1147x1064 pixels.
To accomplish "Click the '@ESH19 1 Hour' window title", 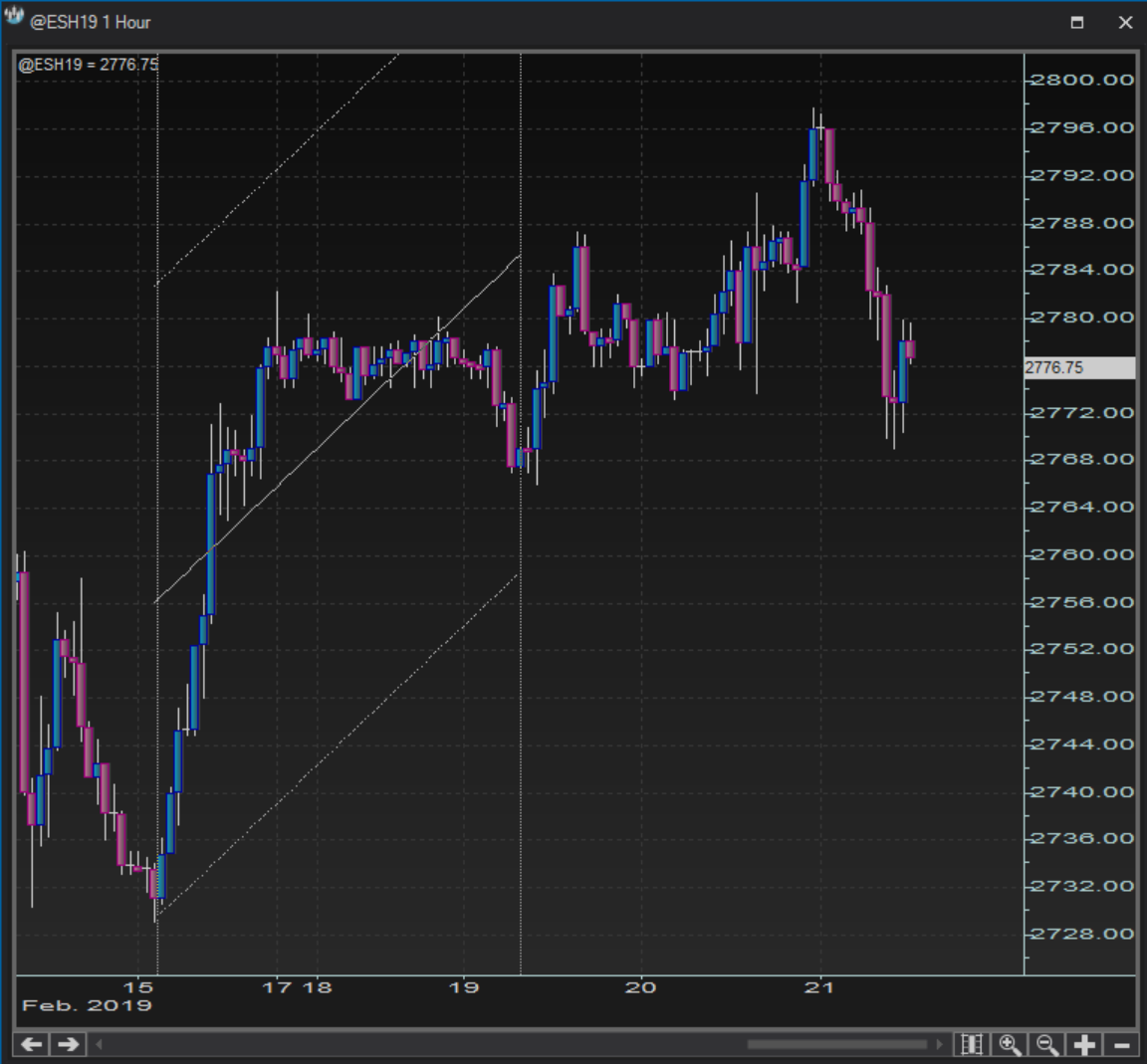I will point(90,23).
